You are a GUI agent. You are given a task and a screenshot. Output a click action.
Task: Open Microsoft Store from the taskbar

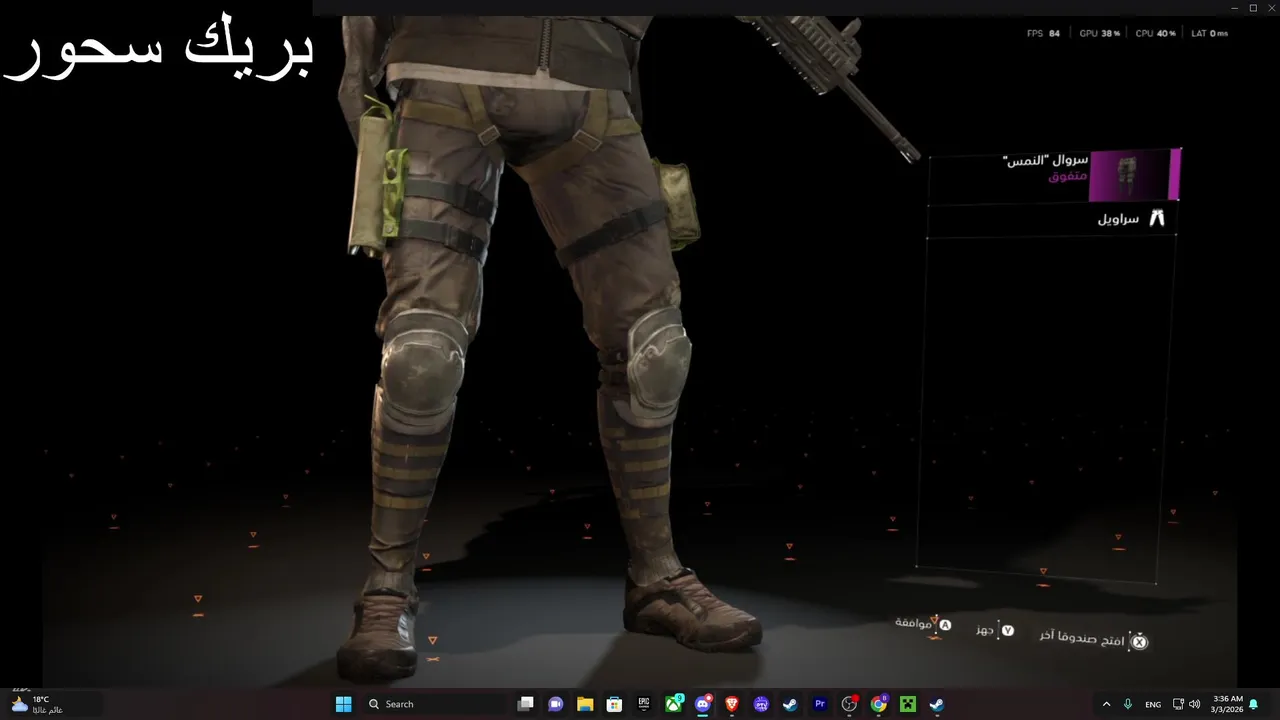(x=614, y=704)
